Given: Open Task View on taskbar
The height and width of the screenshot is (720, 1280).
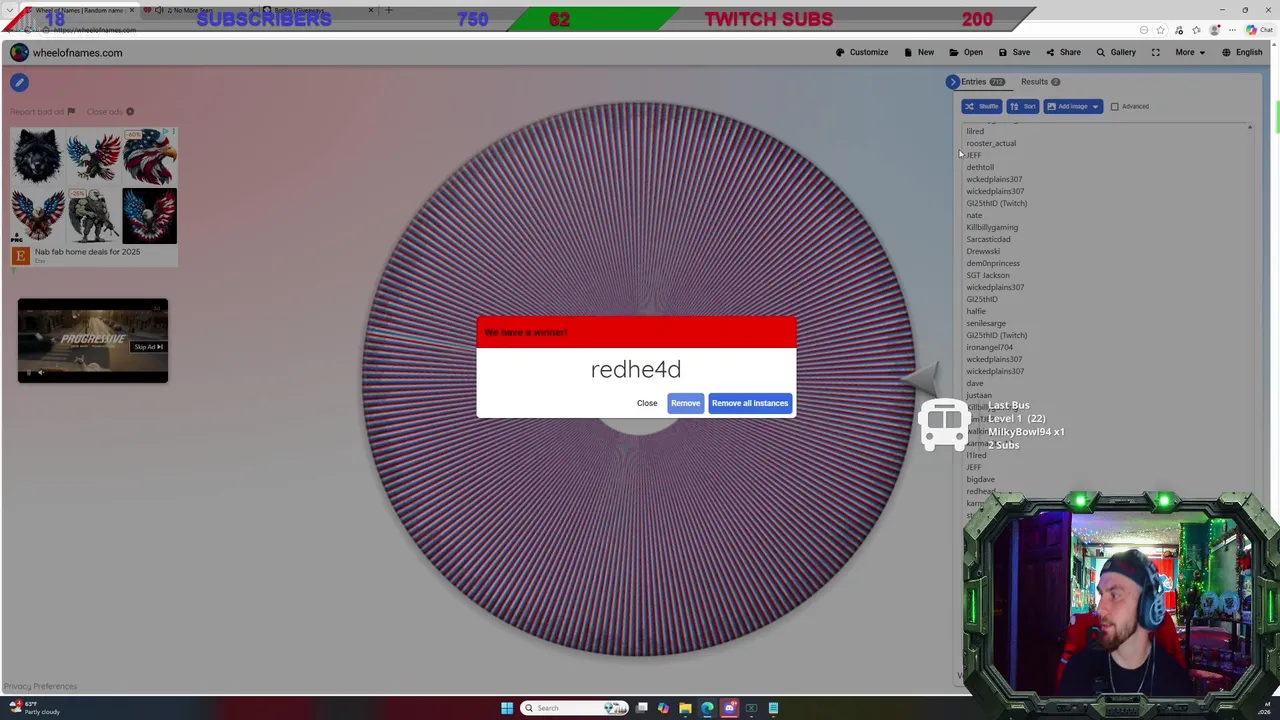Looking at the screenshot, I should [x=642, y=708].
